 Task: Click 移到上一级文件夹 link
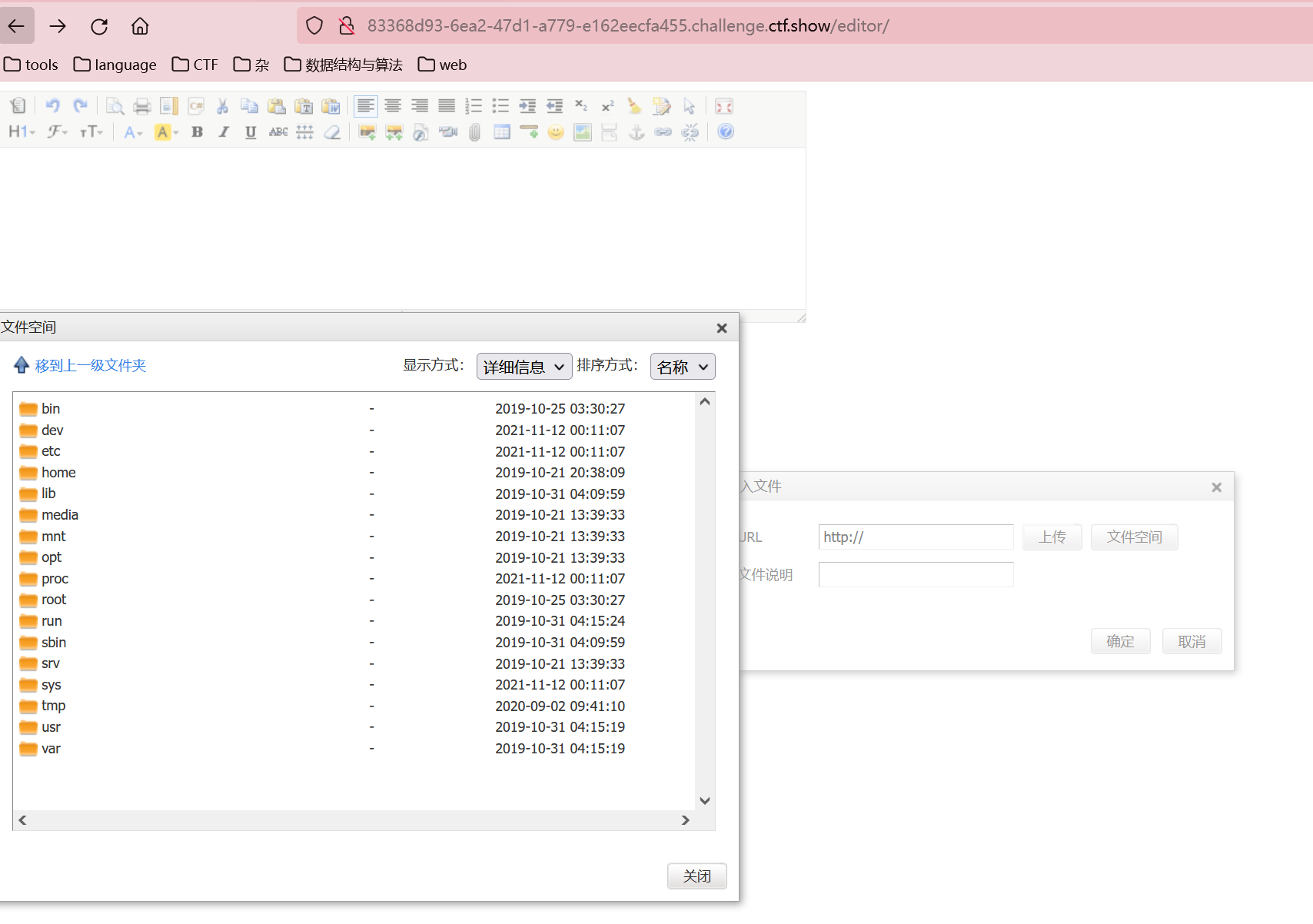tap(91, 366)
